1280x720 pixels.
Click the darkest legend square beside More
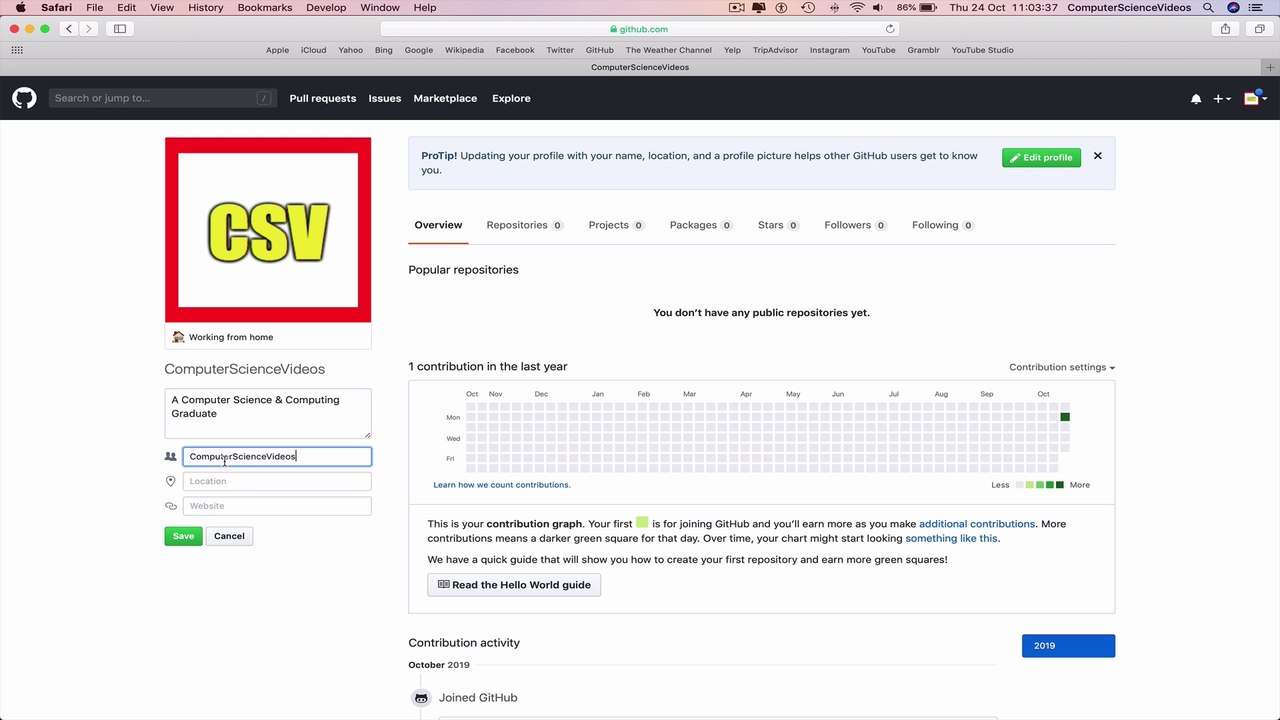1060,485
